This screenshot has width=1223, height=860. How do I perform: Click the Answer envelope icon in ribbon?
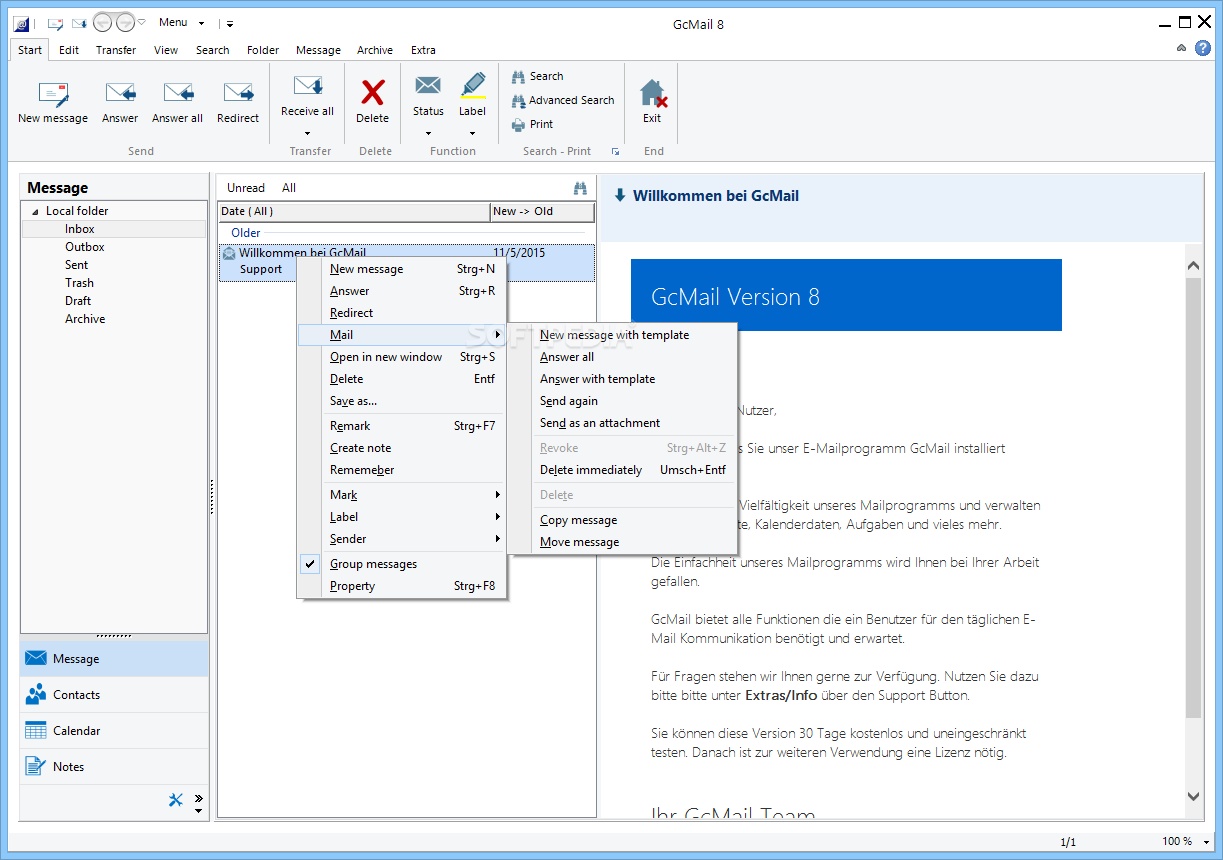tap(120, 93)
